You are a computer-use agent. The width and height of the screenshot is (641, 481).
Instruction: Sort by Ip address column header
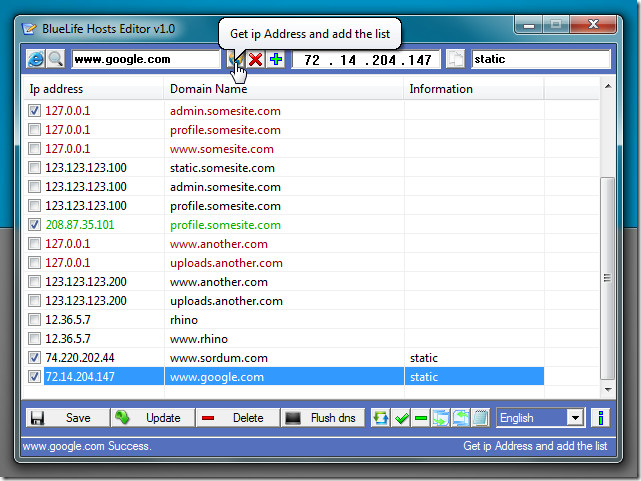coord(94,89)
